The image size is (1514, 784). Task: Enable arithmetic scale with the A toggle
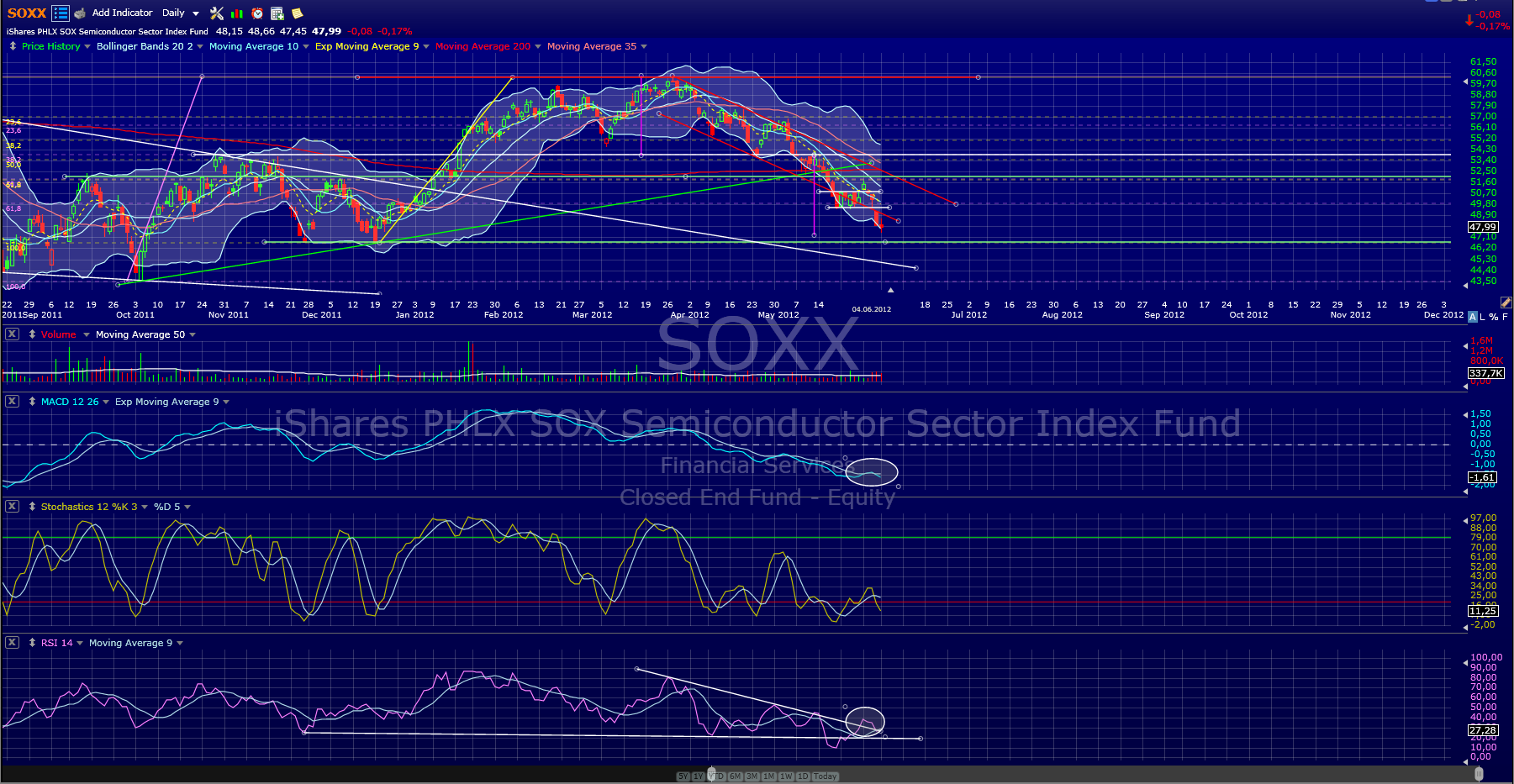point(1472,317)
